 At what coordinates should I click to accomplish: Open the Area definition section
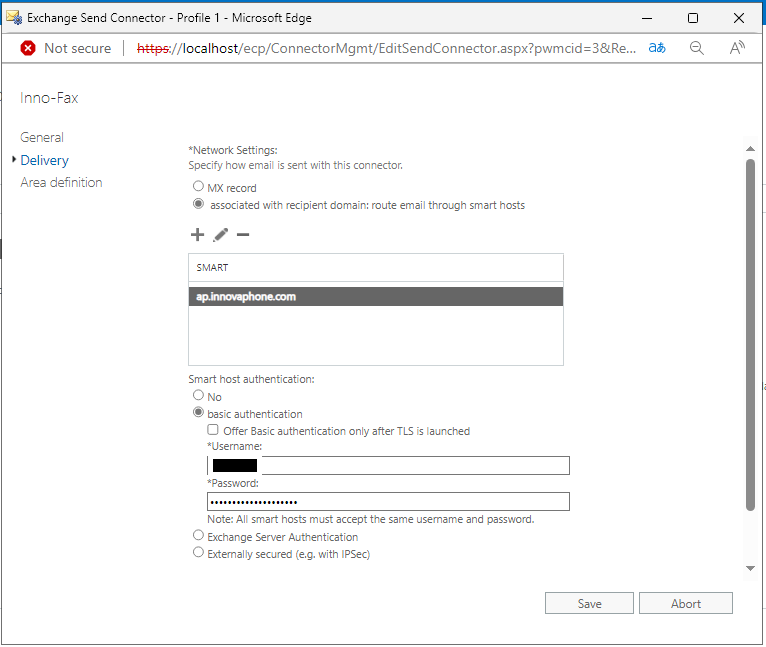tap(62, 182)
